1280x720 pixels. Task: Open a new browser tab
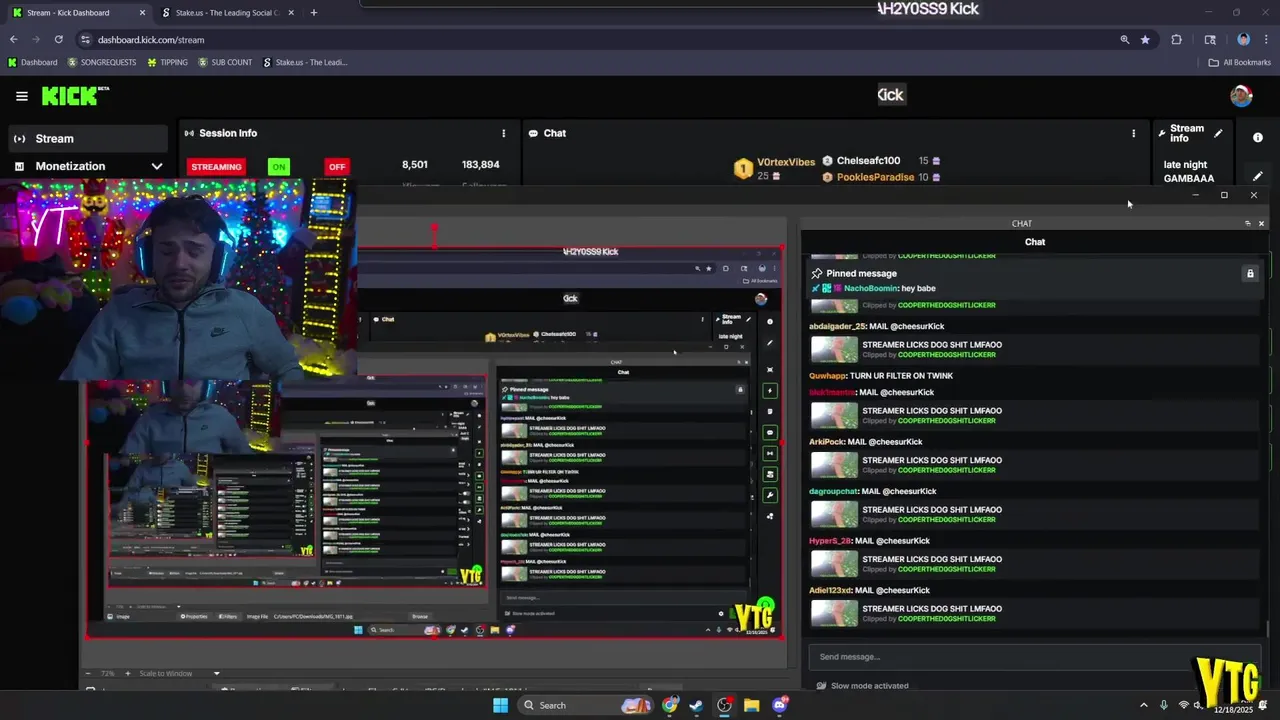pyautogui.click(x=313, y=13)
